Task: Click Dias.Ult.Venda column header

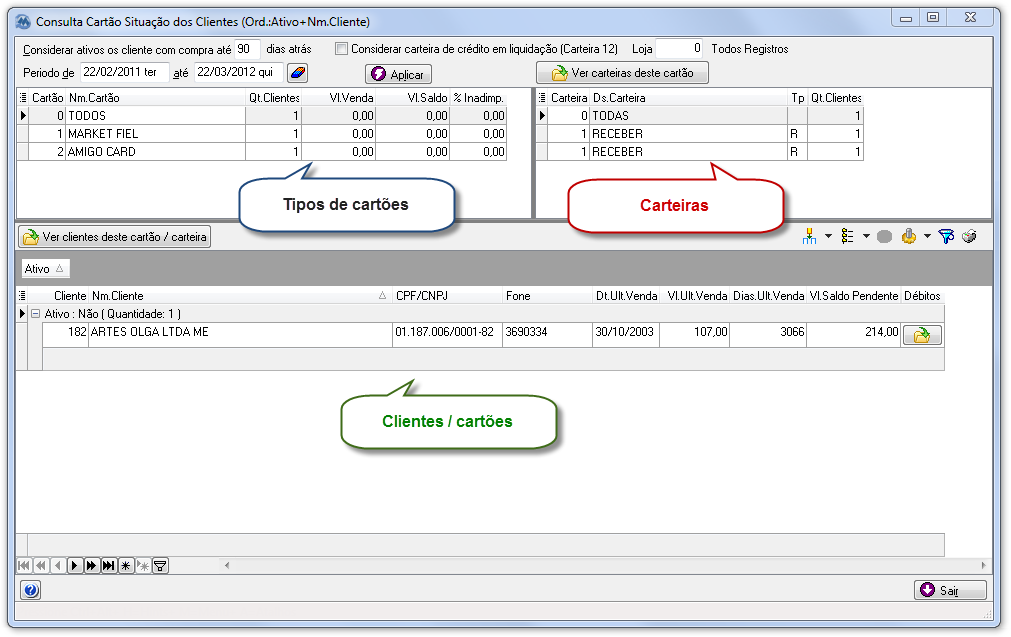Action: click(768, 296)
